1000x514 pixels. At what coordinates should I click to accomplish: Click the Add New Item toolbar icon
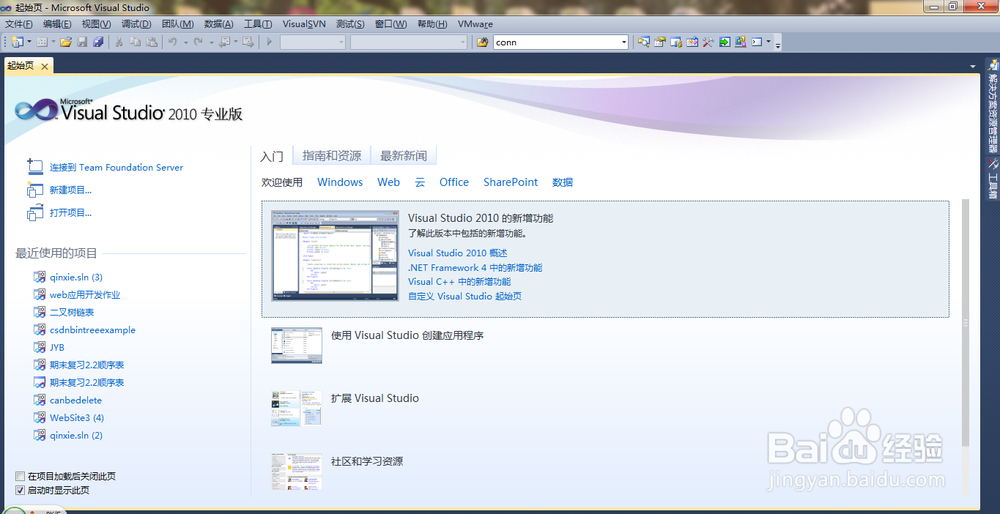[42, 42]
